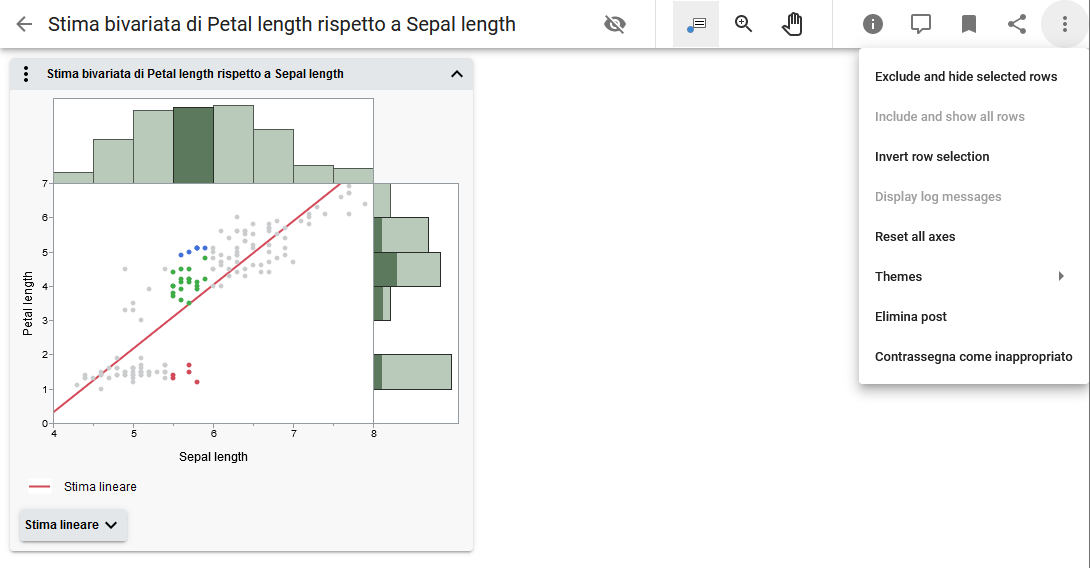
Task: Select the pan hand tool
Action: [x=792, y=24]
